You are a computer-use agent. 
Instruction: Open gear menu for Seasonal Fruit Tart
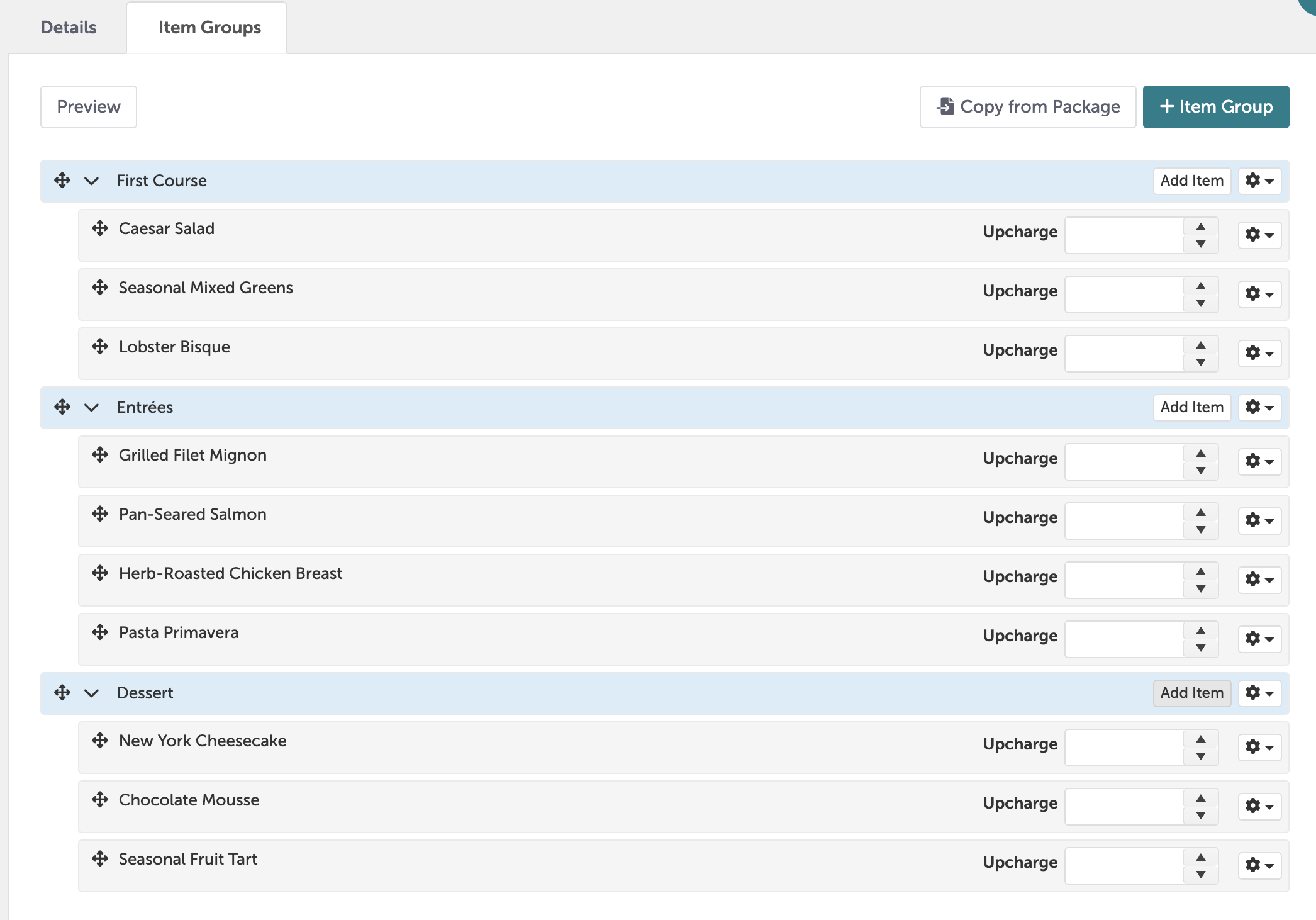[x=1259, y=865]
